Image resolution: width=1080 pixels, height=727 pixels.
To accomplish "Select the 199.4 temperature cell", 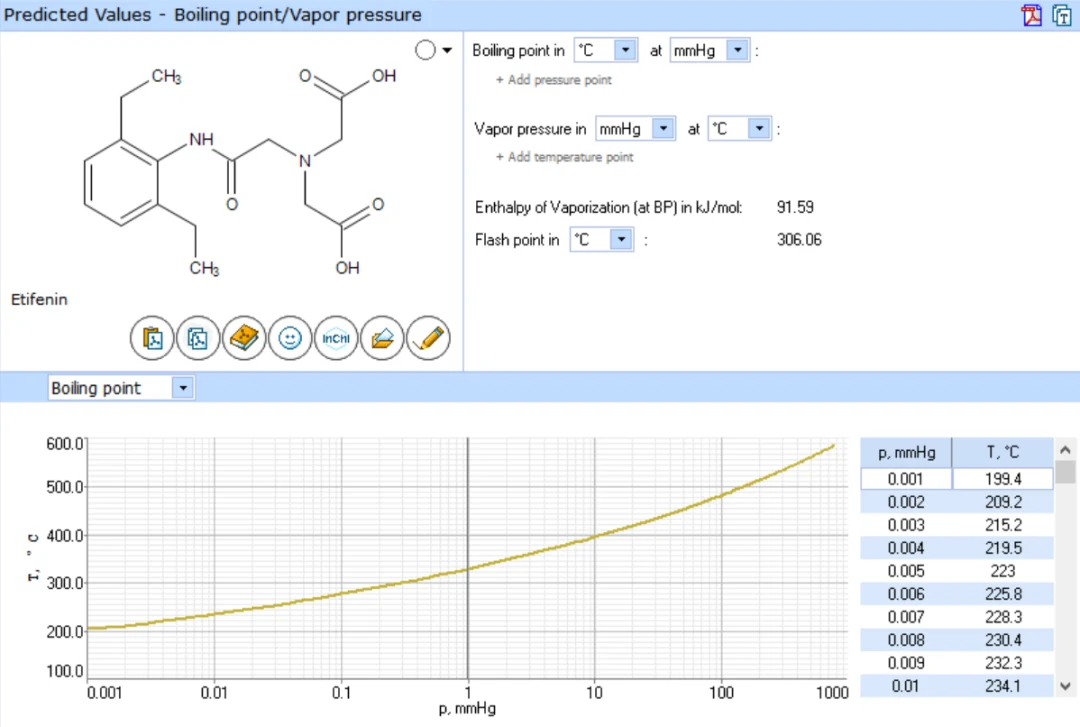I will (1003, 479).
